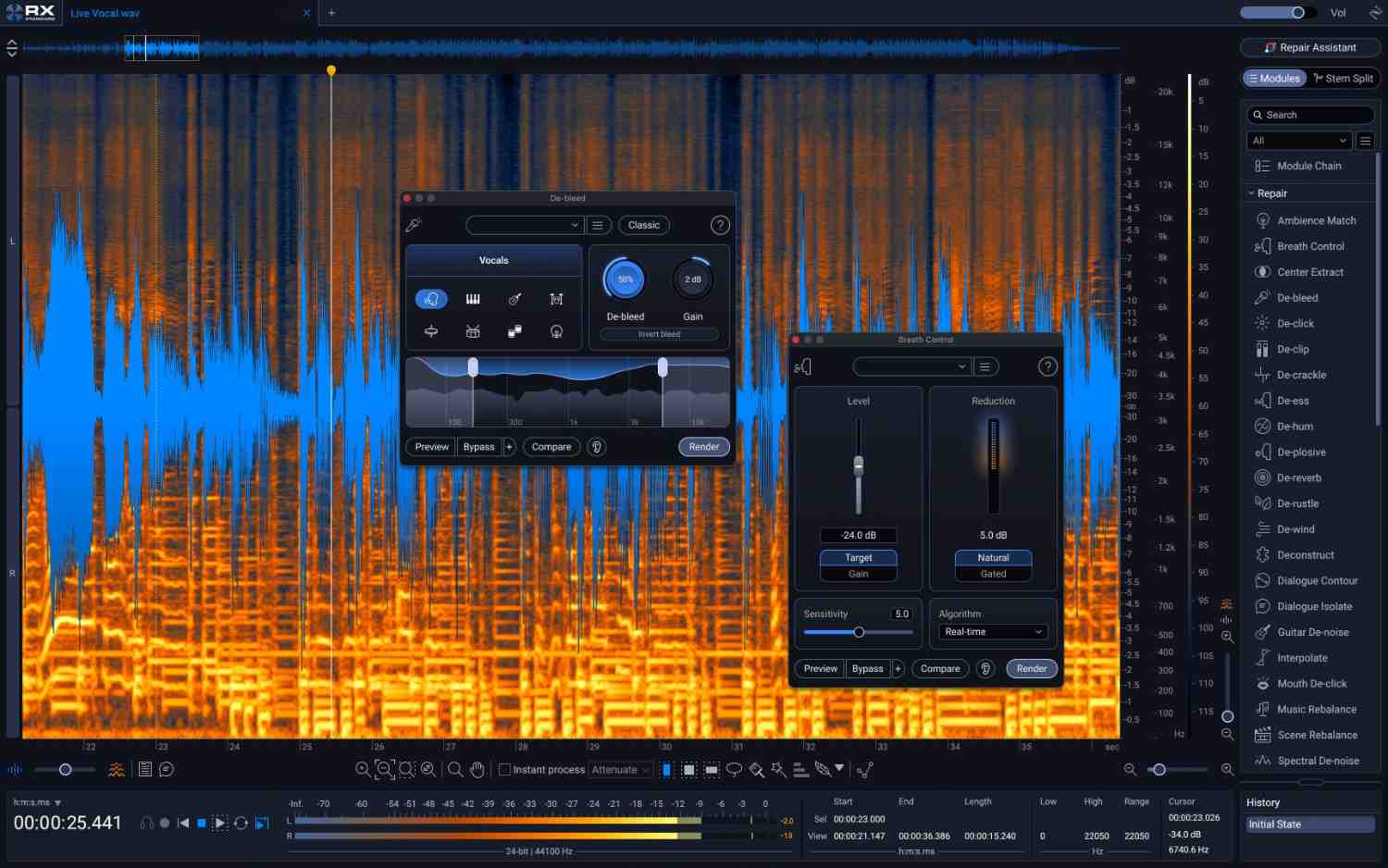Screen dimensions: 1388x868
Task: Switch Breath Control reduction to Gated mode
Action: (993, 574)
